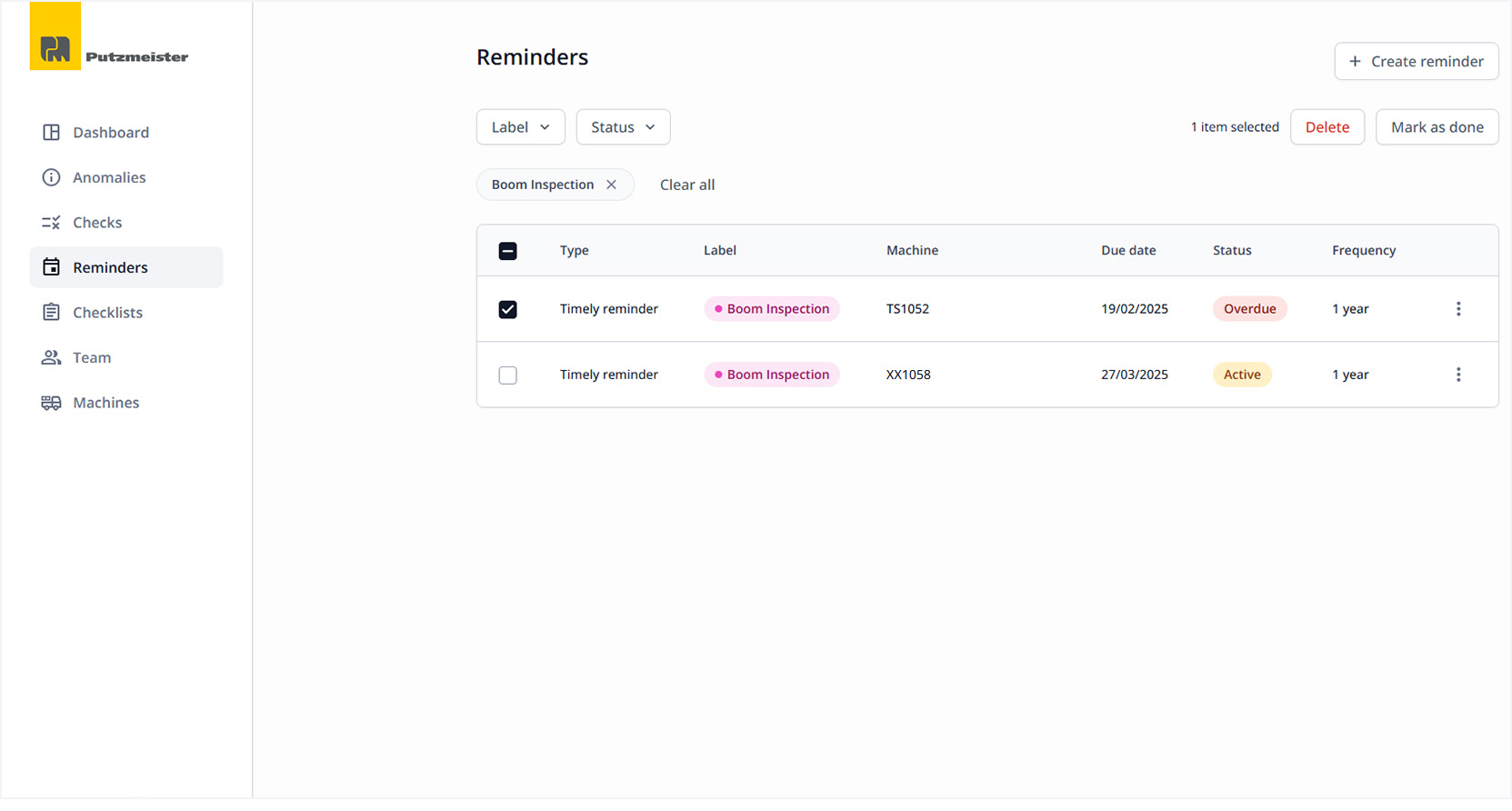Expand the Status filter dropdown

[x=623, y=127]
